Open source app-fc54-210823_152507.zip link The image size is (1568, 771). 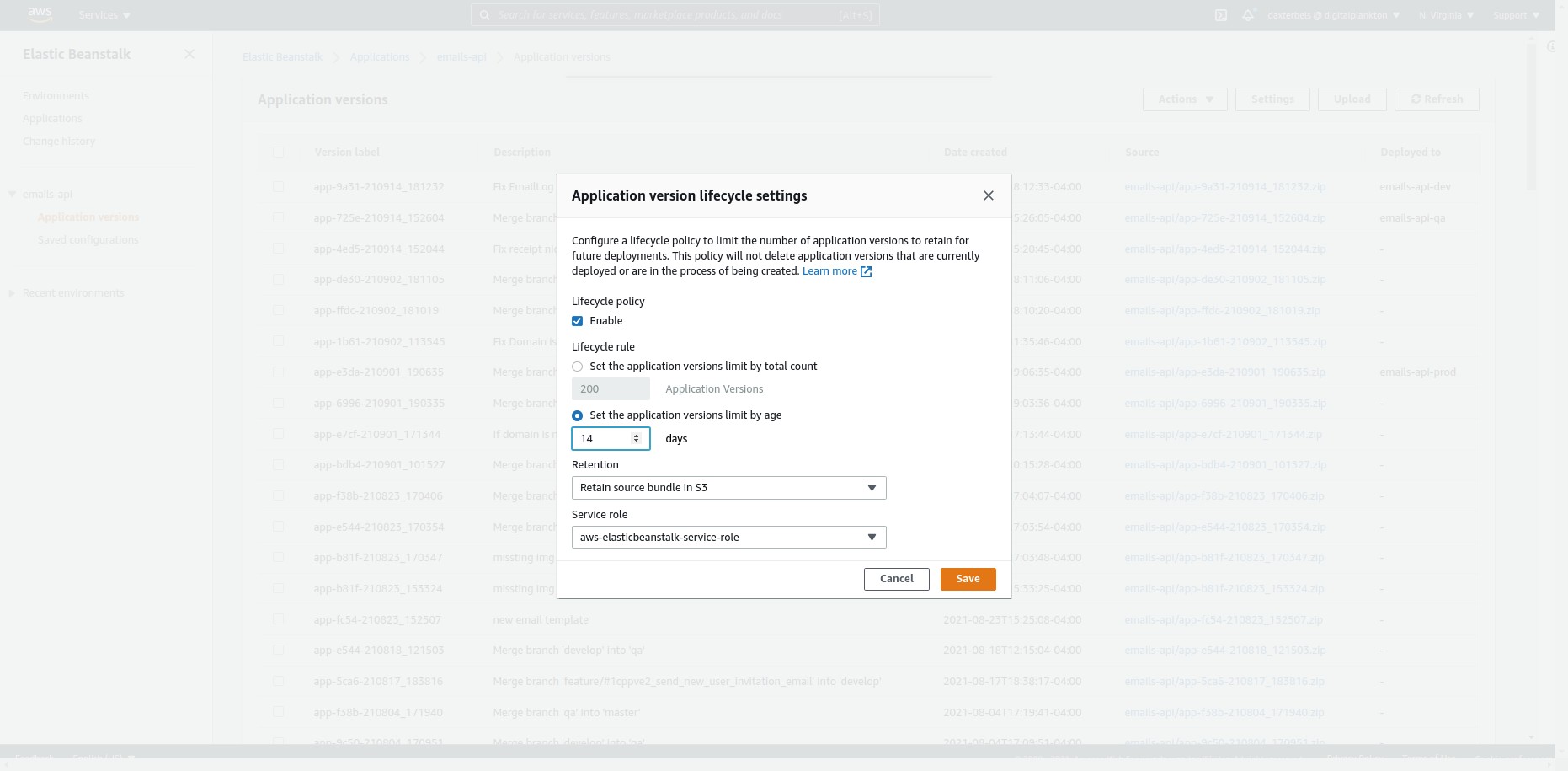[1224, 620]
